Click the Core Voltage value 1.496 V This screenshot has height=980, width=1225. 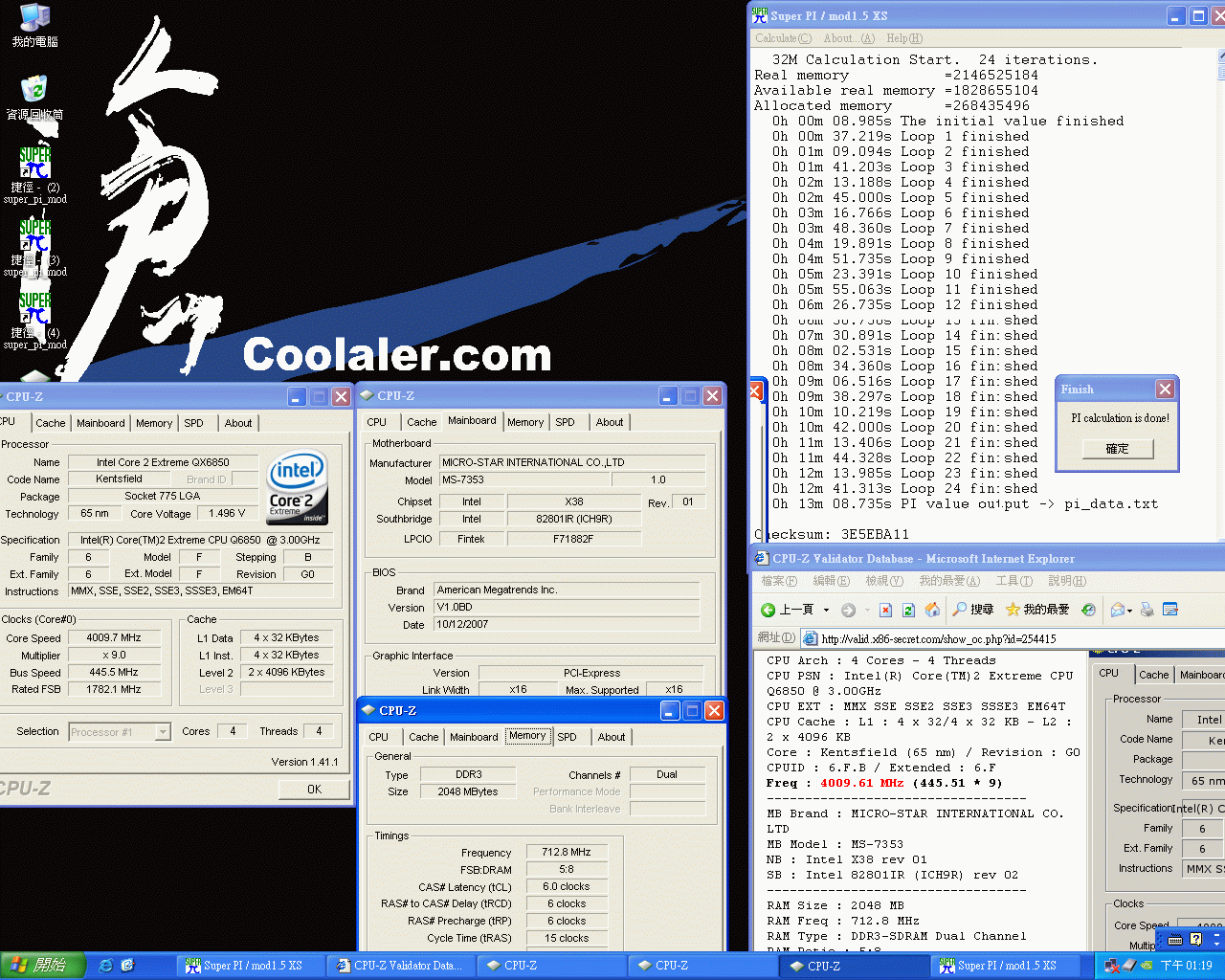[227, 513]
